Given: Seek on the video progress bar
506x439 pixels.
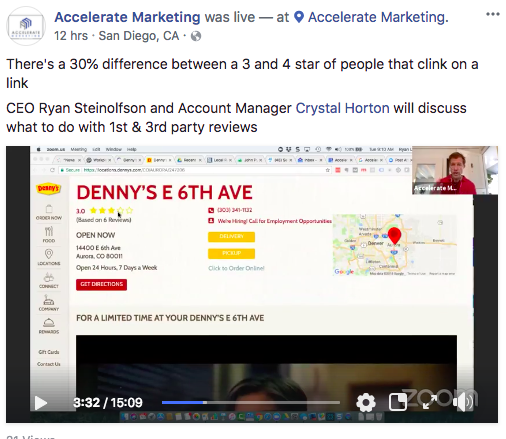Looking at the screenshot, I should coord(251,403).
